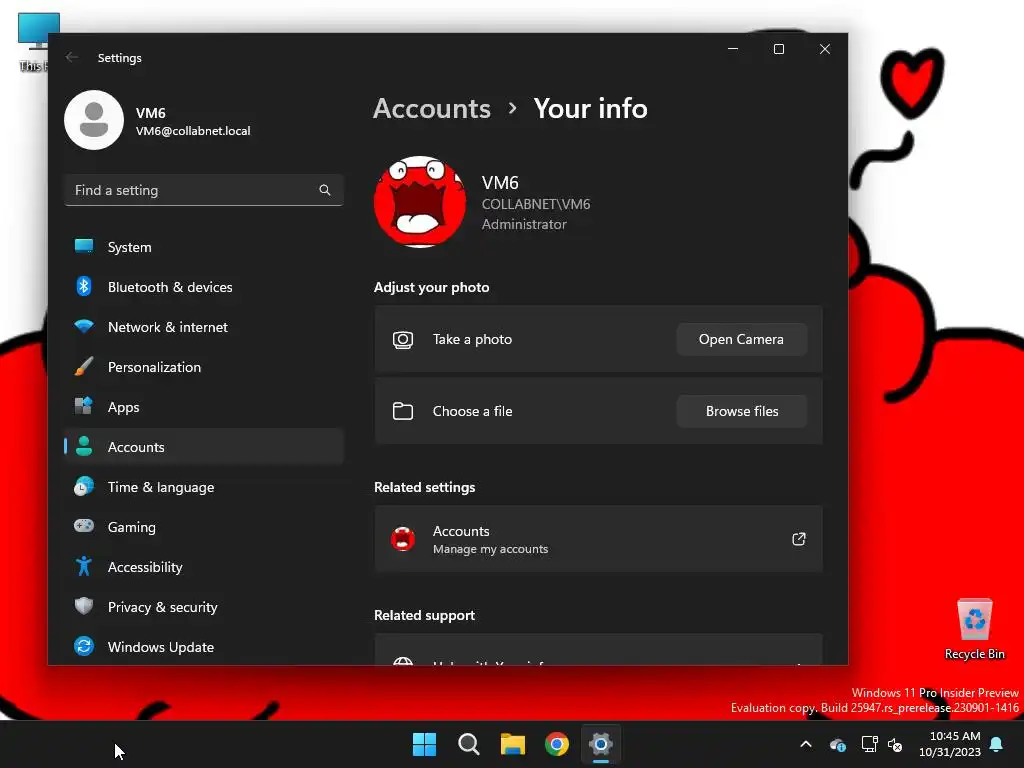
Task: Click the Network & internet wifi icon
Action: coord(84,327)
